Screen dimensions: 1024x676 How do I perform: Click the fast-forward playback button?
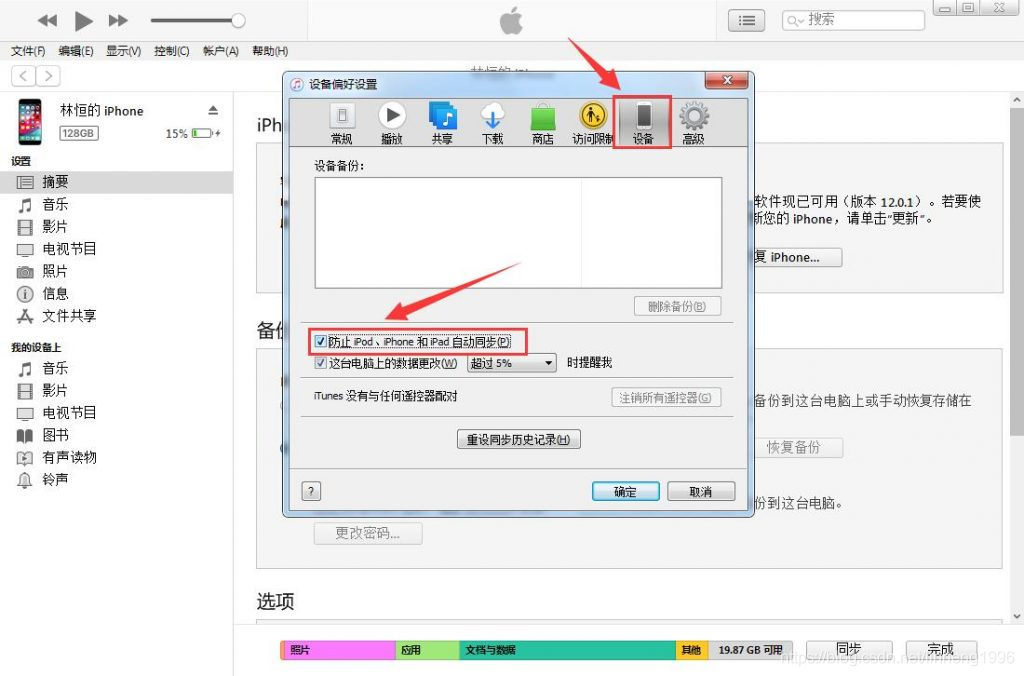coord(118,20)
